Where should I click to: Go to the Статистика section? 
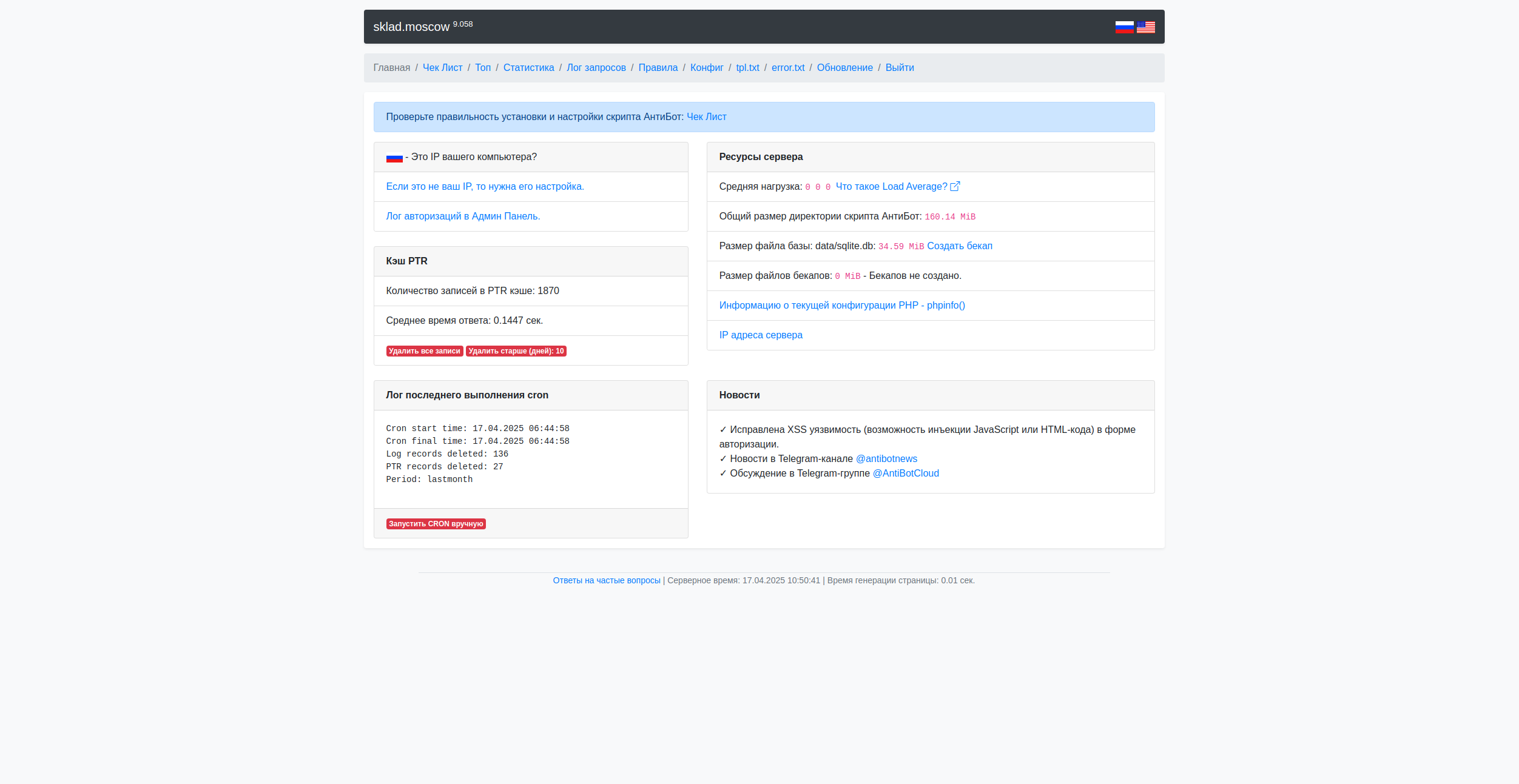pos(528,68)
